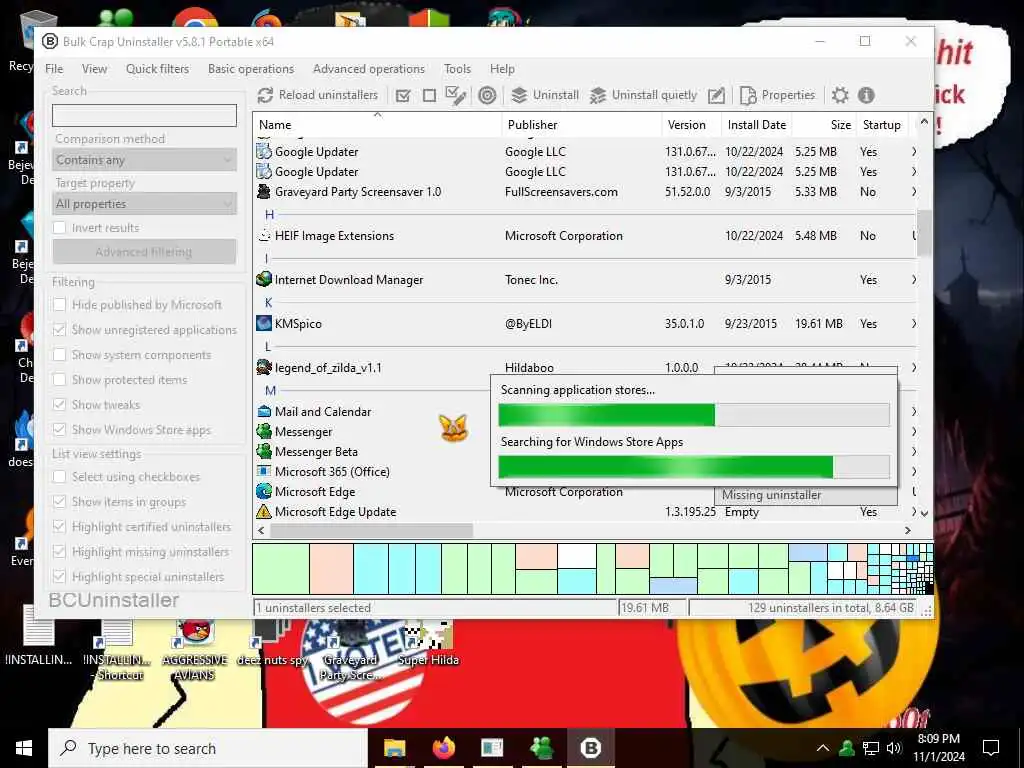1024x768 pixels.
Task: Open the Target property dropdown
Action: (x=144, y=204)
